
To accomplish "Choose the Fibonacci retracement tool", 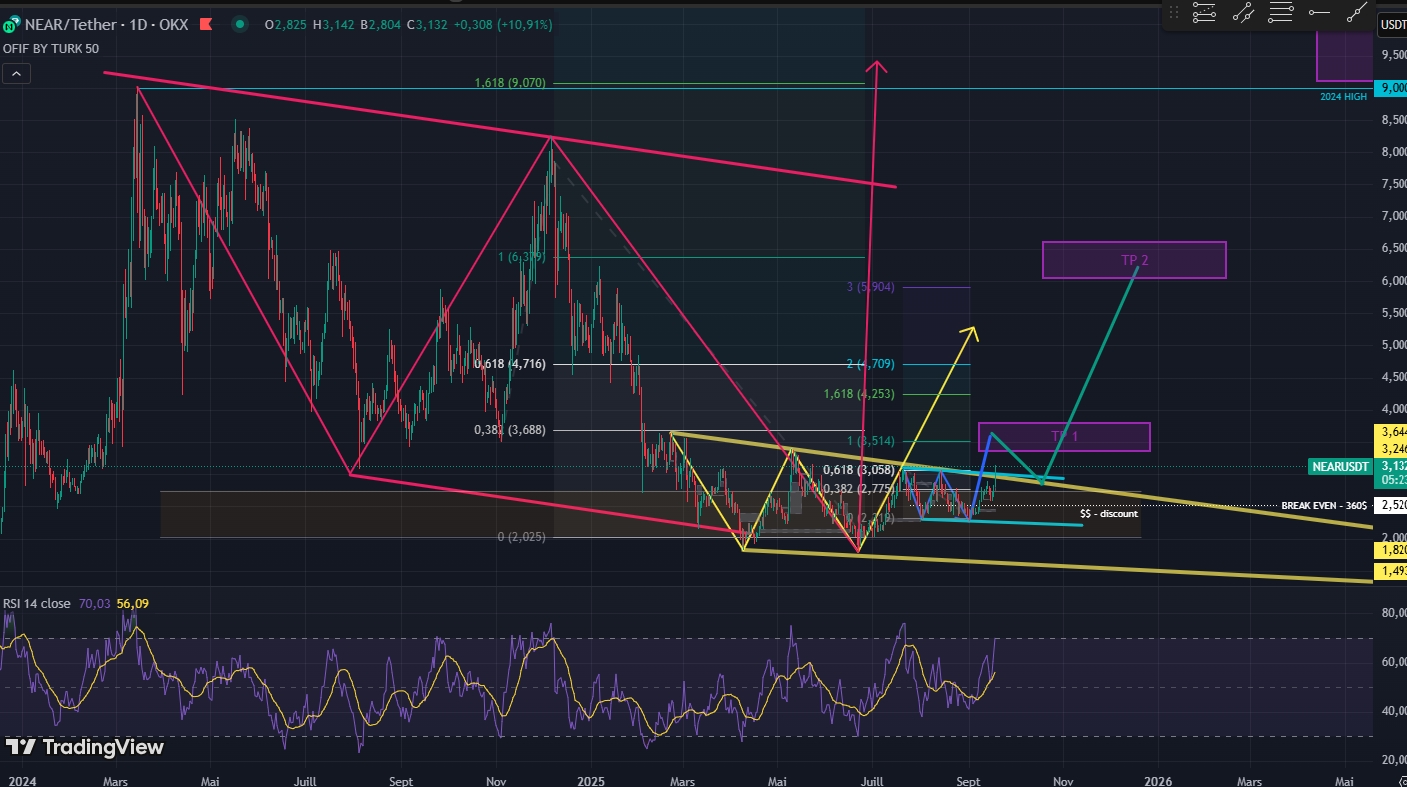I will (x=1281, y=13).
